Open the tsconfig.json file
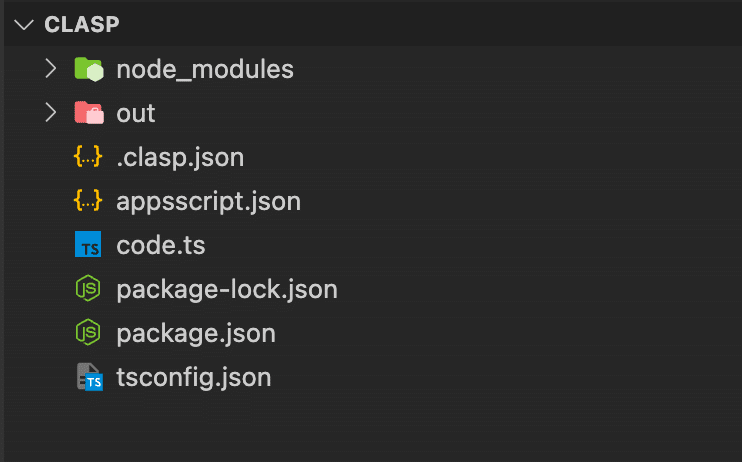742x462 pixels. click(194, 378)
